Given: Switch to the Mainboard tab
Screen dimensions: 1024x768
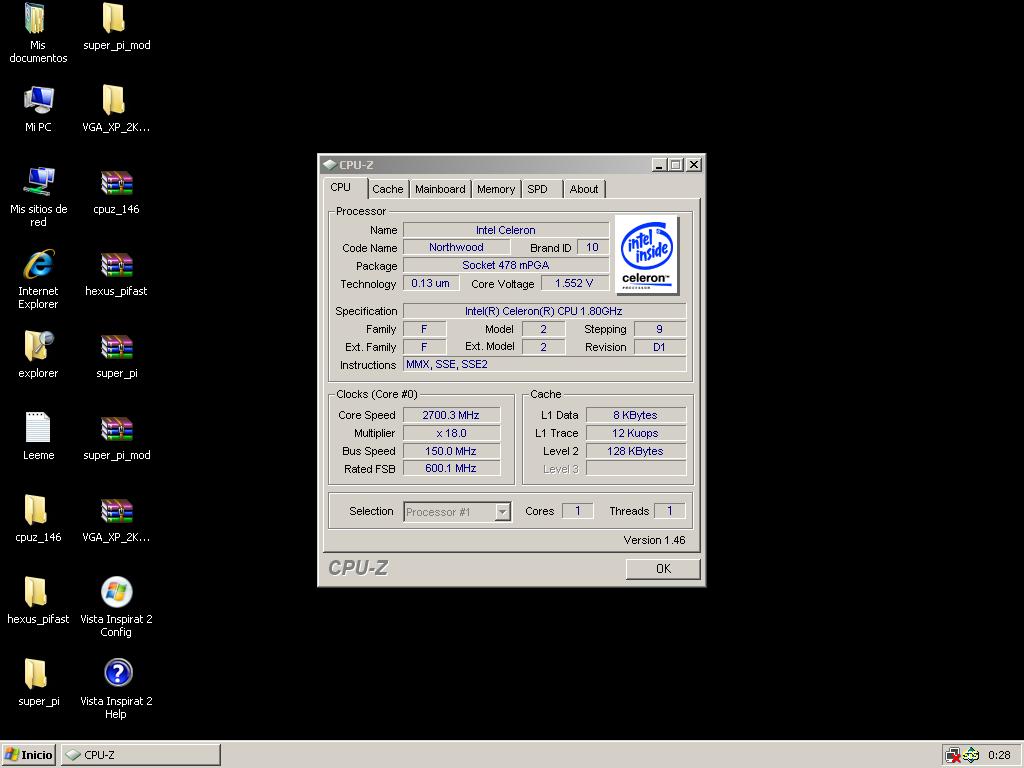Looking at the screenshot, I should click(x=440, y=189).
